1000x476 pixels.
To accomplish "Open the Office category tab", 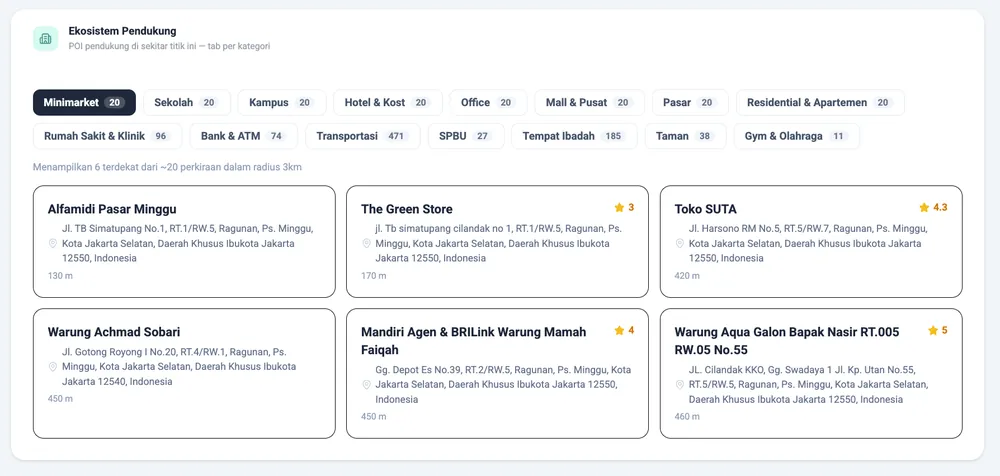I will (x=489, y=102).
